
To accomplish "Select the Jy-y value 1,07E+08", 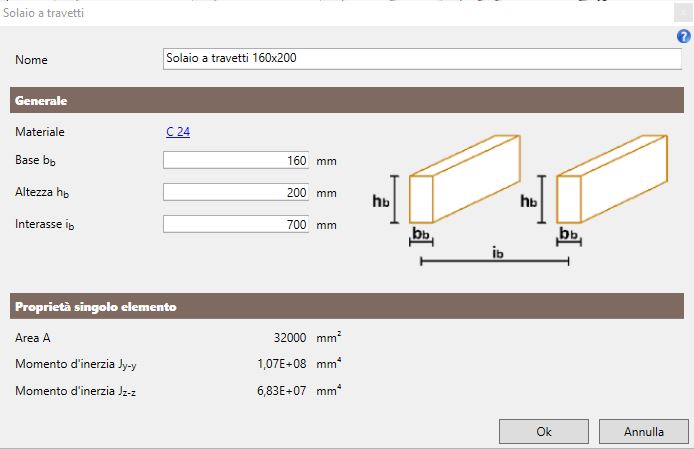I will click(282, 364).
